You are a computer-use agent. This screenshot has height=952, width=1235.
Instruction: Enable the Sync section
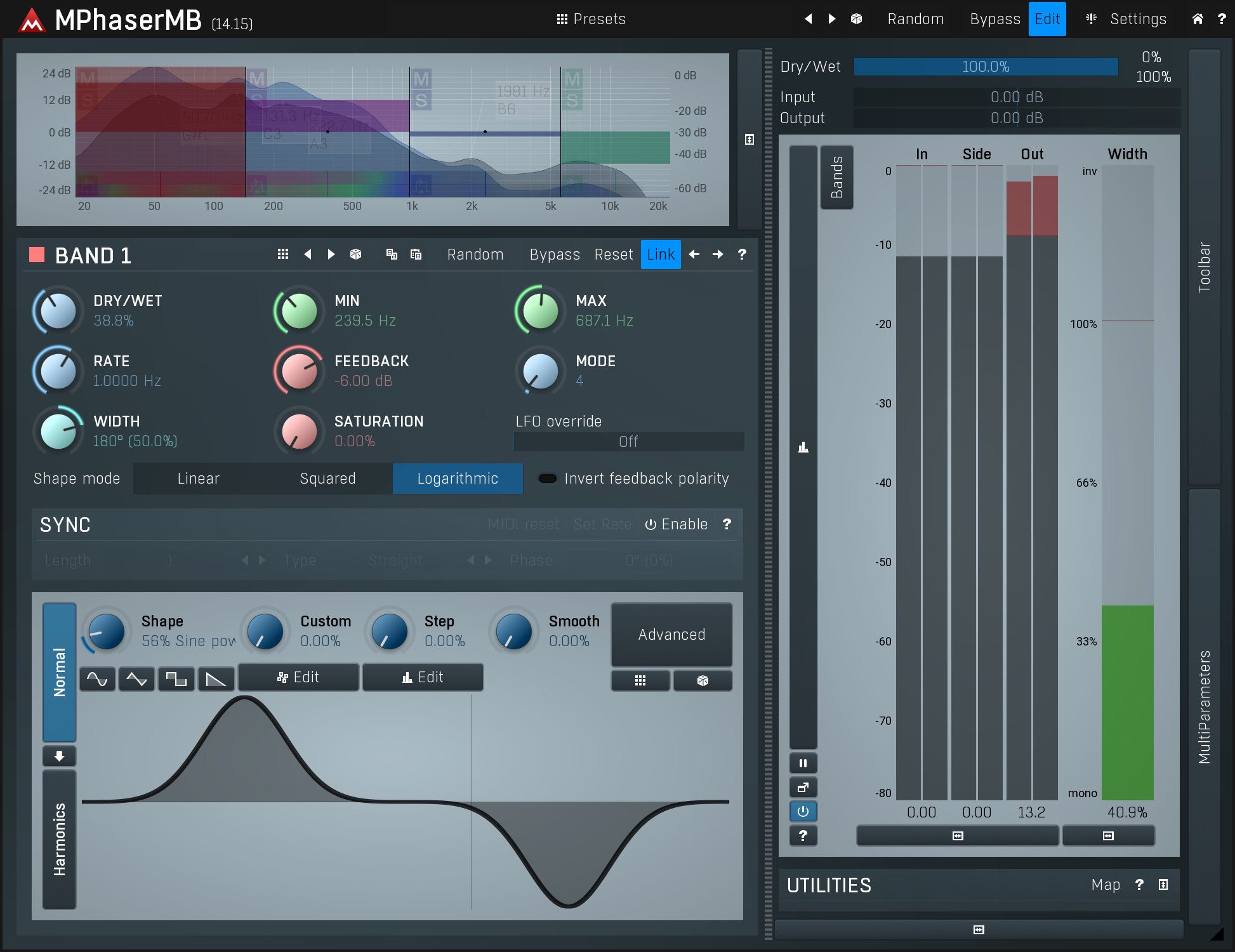[x=676, y=524]
